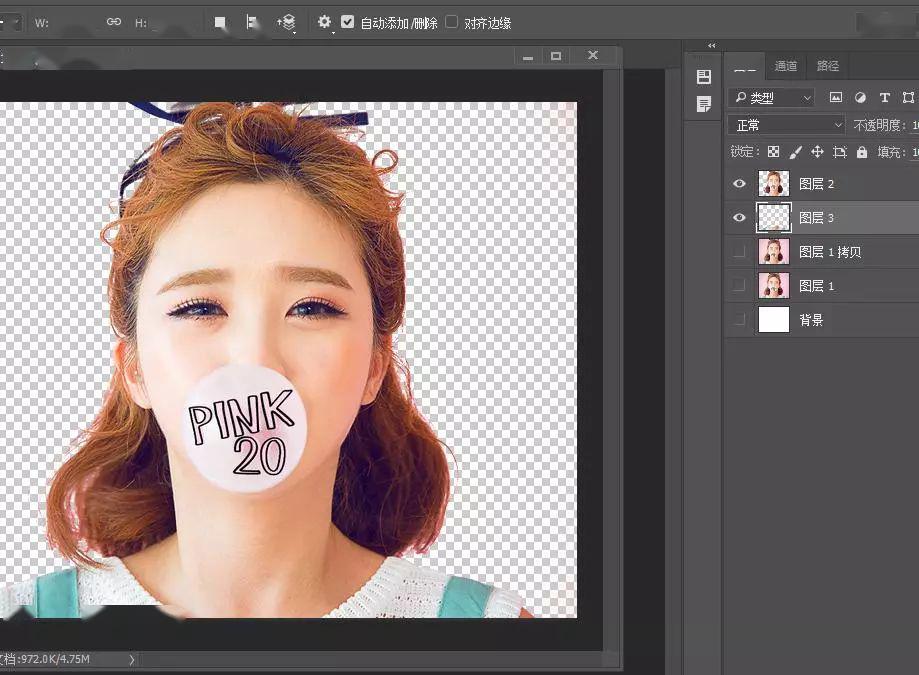This screenshot has height=675, width=919.
Task: Filter layers by pixel layer icon
Action: [836, 97]
